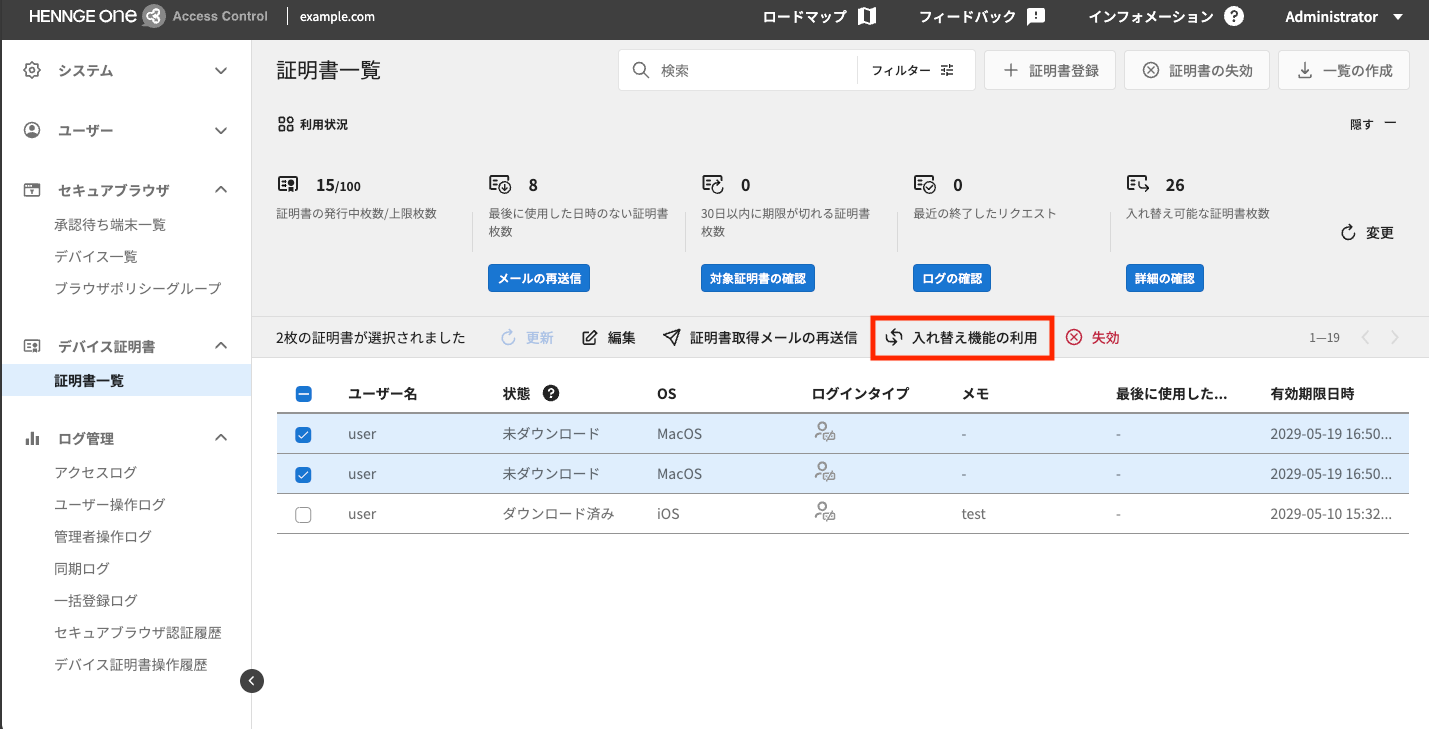Click the システム gear icon in the sidebar

32,71
